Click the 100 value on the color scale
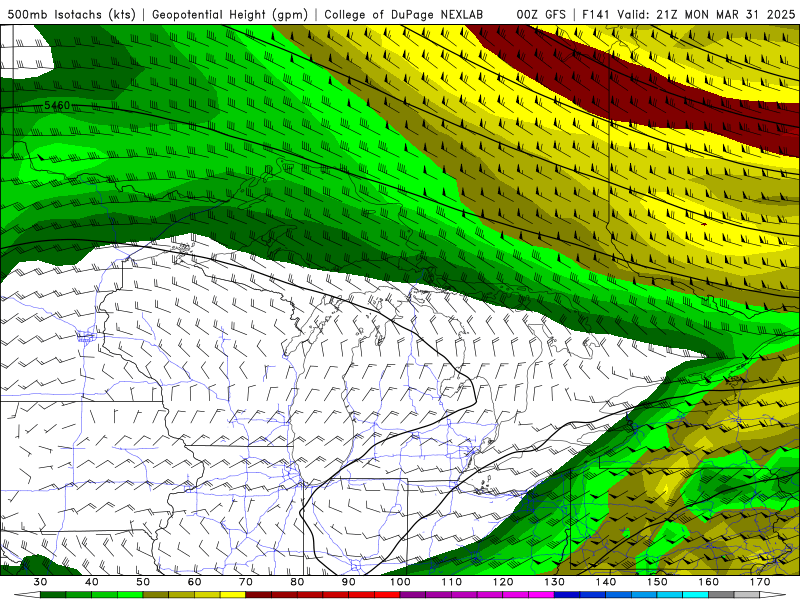This screenshot has height=600, width=800. [400, 582]
